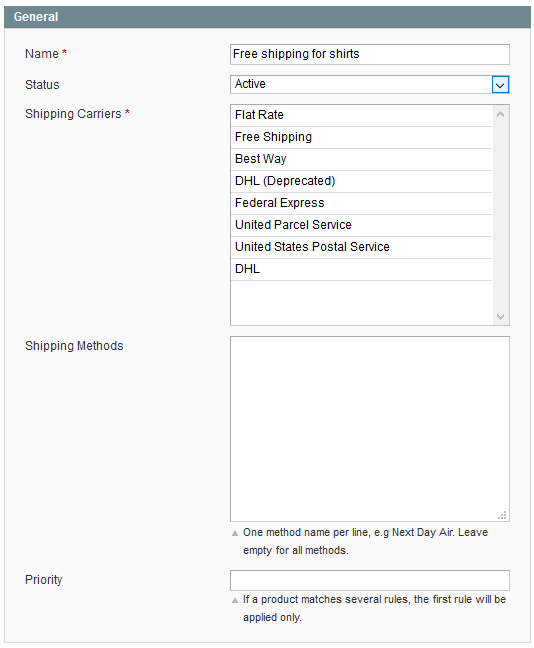Click the hint triangle under Shipping Methods

235,533
